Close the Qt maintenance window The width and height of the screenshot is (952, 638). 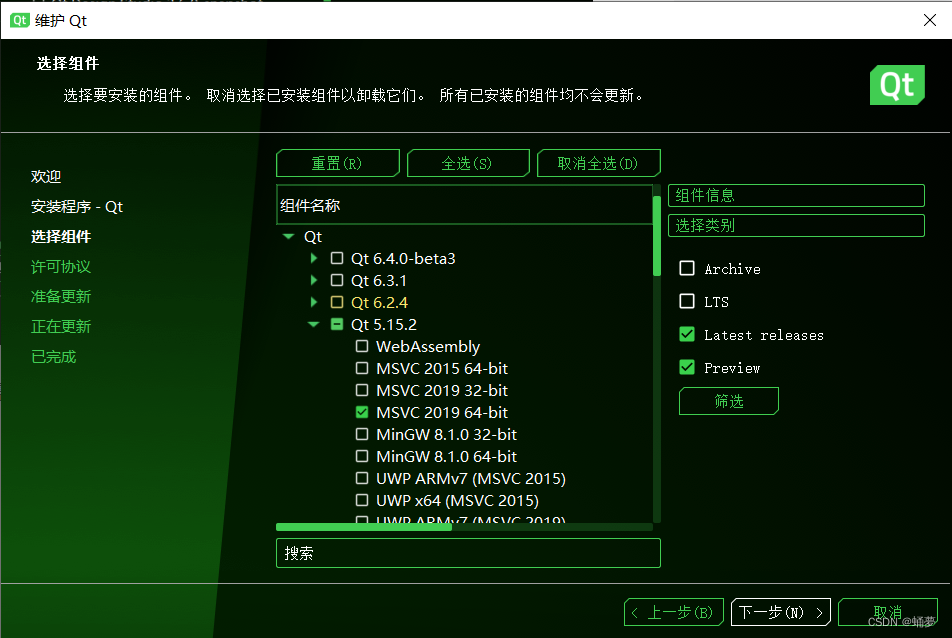(929, 20)
